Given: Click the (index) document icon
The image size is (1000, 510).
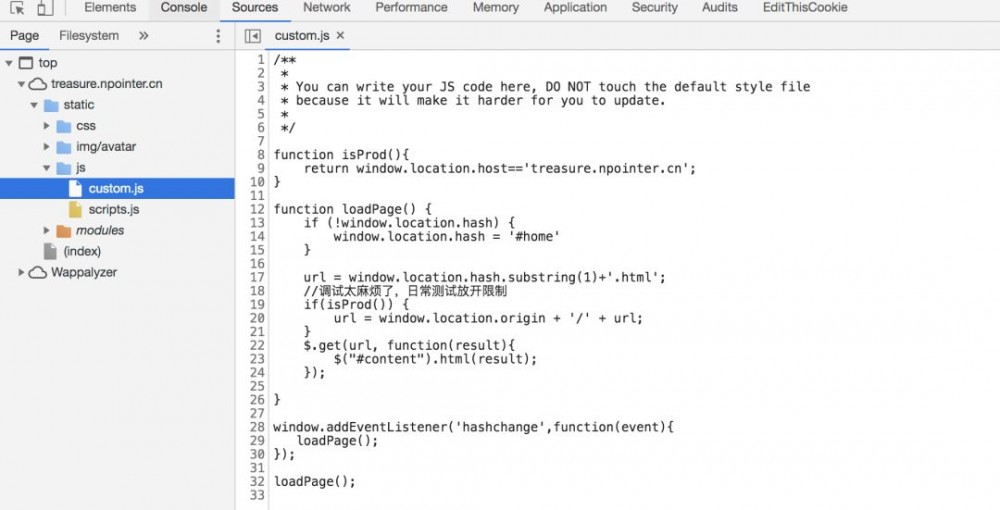Looking at the screenshot, I should tap(50, 251).
